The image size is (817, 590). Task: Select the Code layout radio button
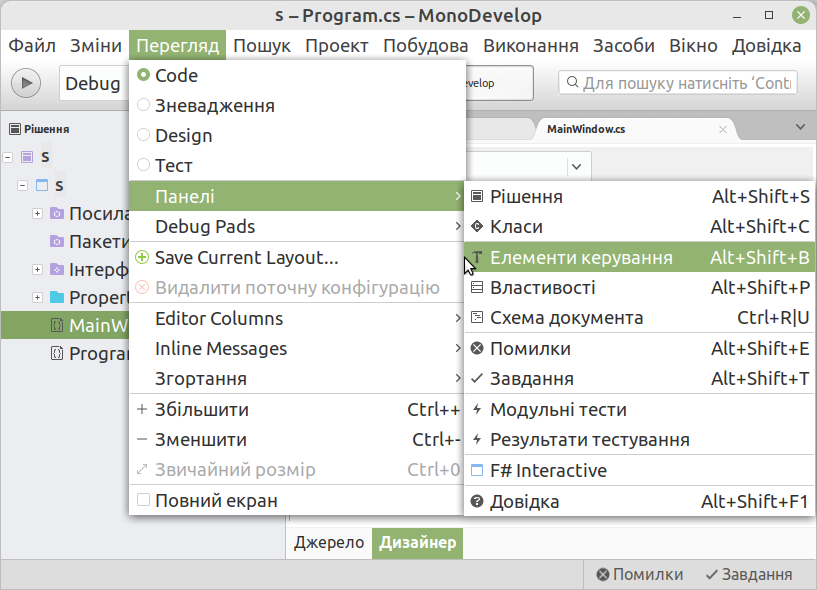[143, 75]
